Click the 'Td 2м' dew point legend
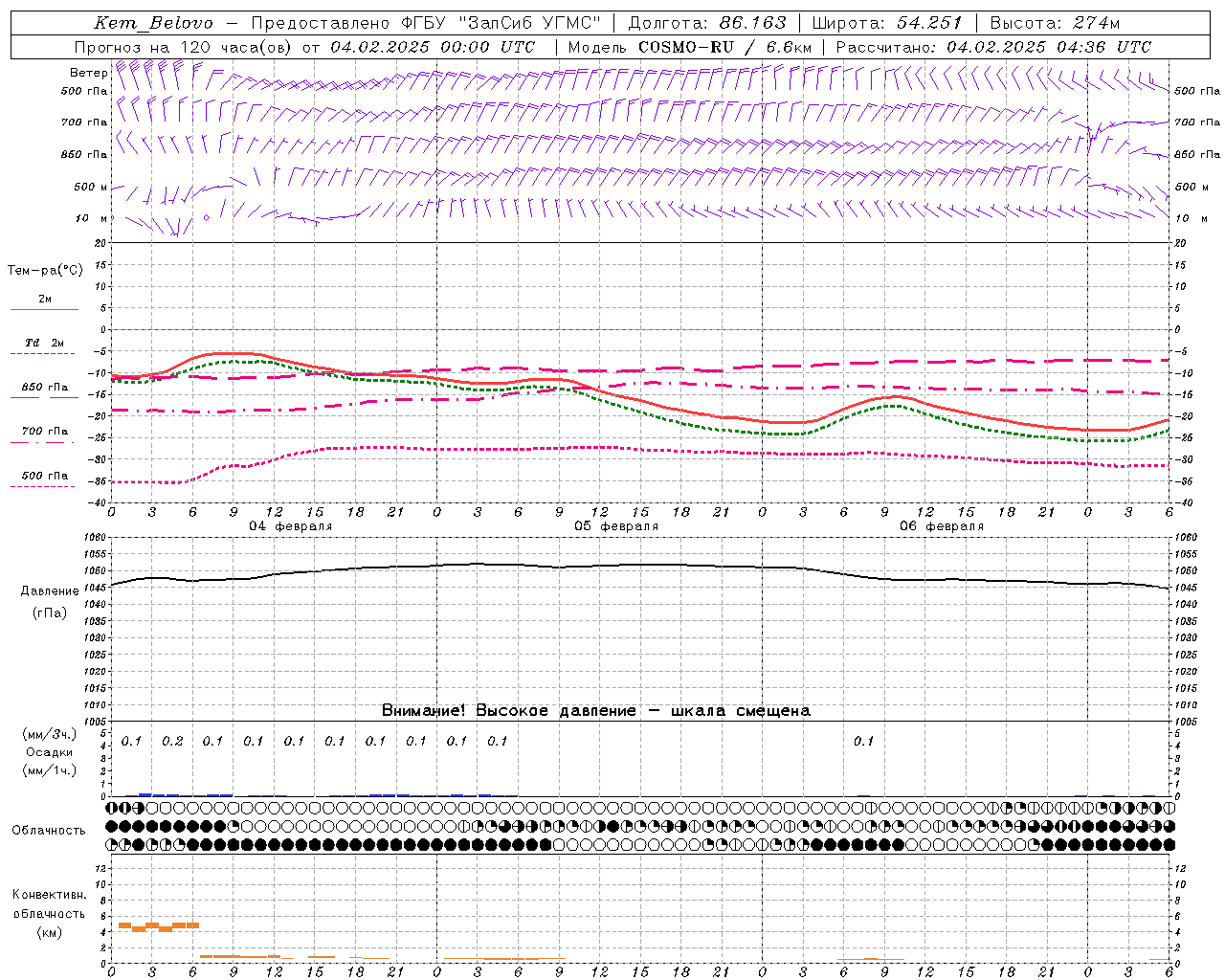 pos(44,343)
